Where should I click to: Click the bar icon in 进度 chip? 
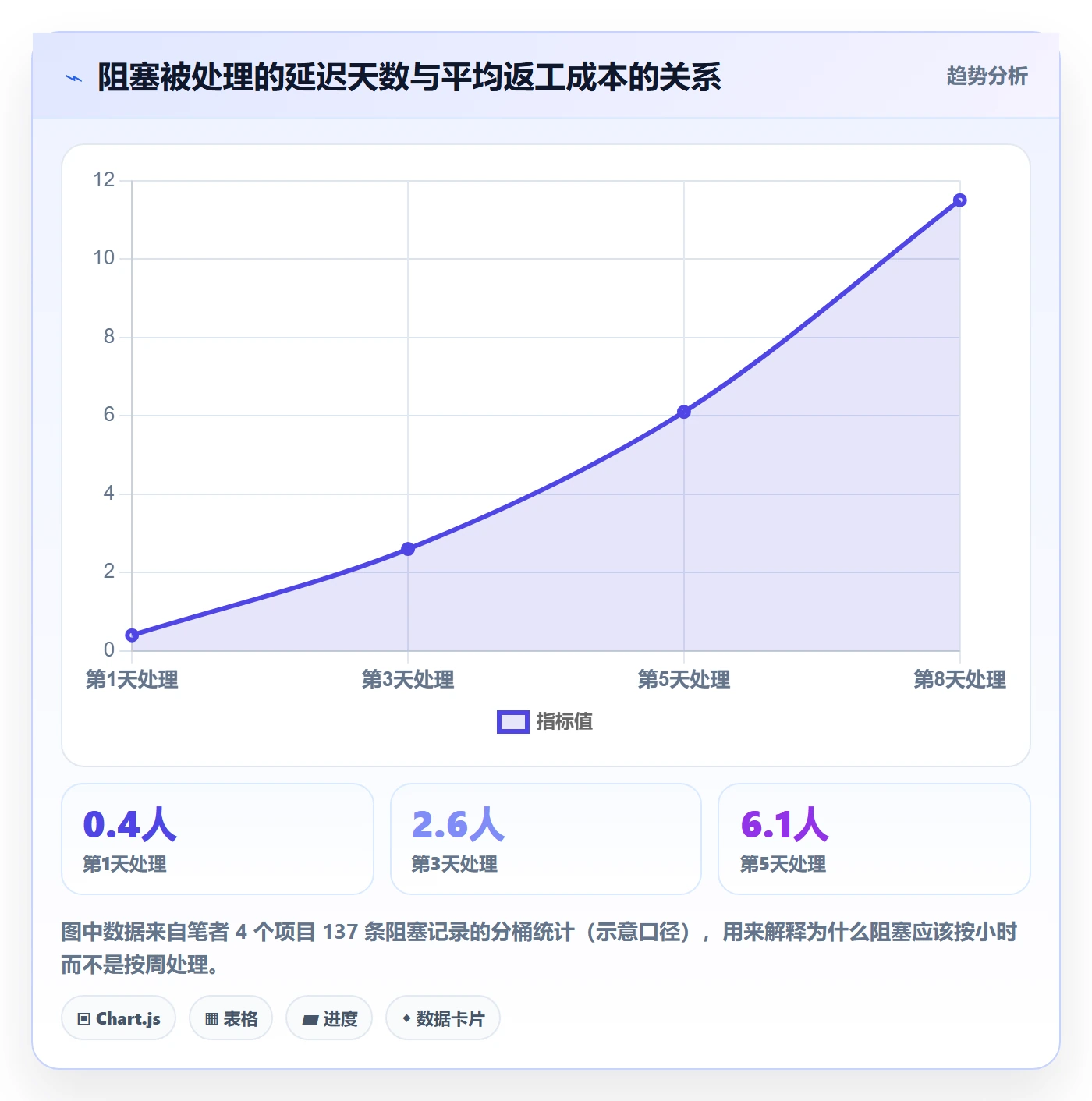(310, 1019)
